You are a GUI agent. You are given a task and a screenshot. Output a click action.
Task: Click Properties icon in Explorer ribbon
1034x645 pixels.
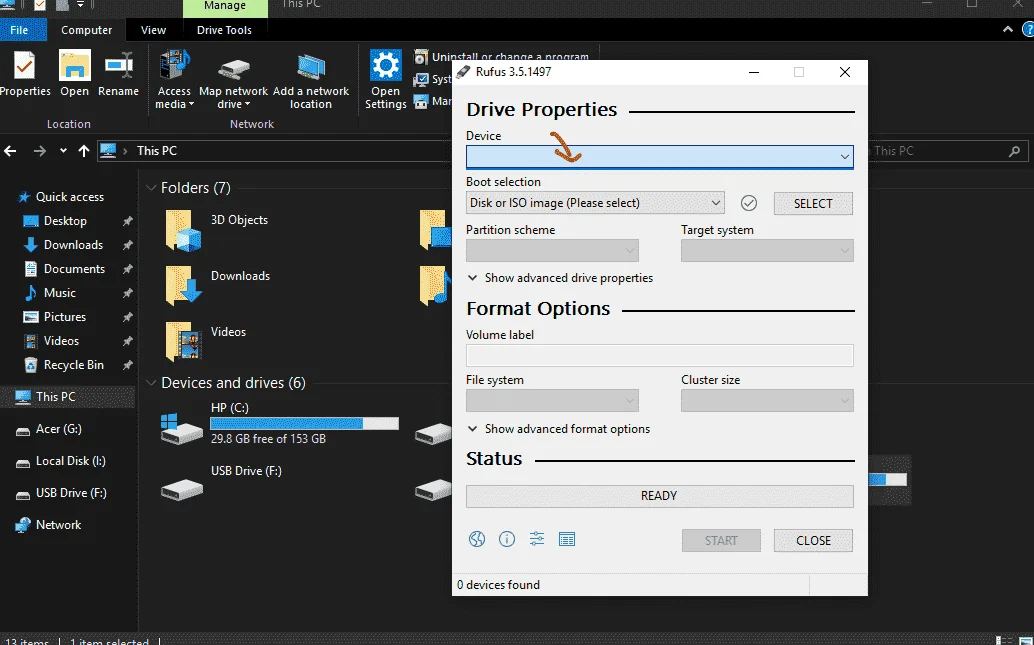click(x=24, y=66)
